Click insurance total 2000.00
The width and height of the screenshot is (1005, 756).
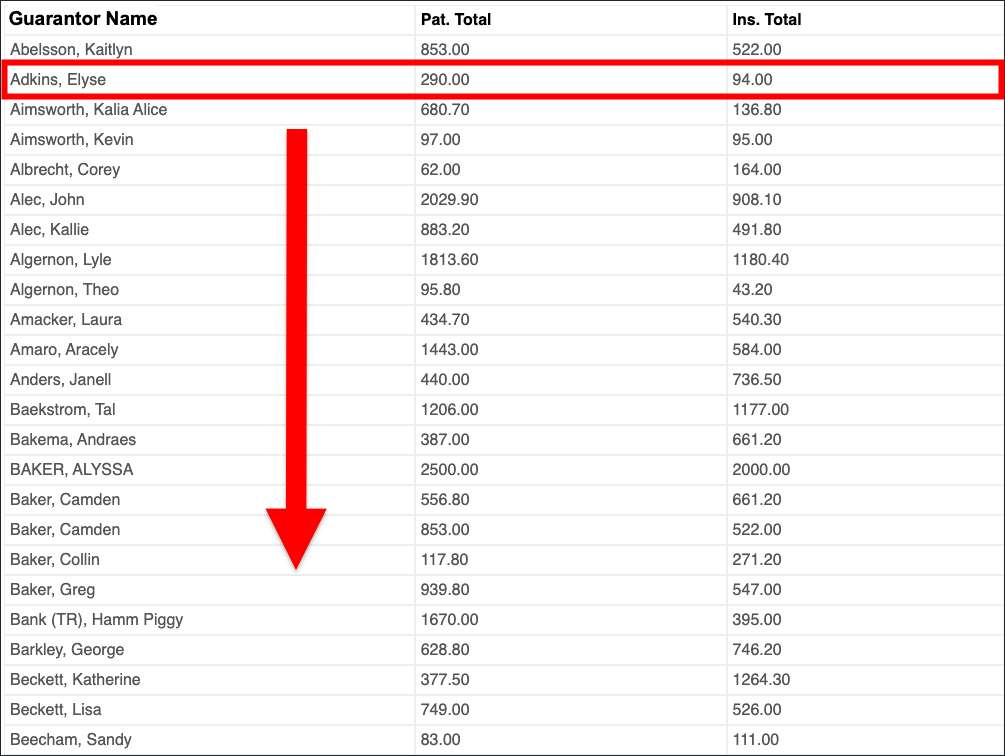(x=761, y=470)
